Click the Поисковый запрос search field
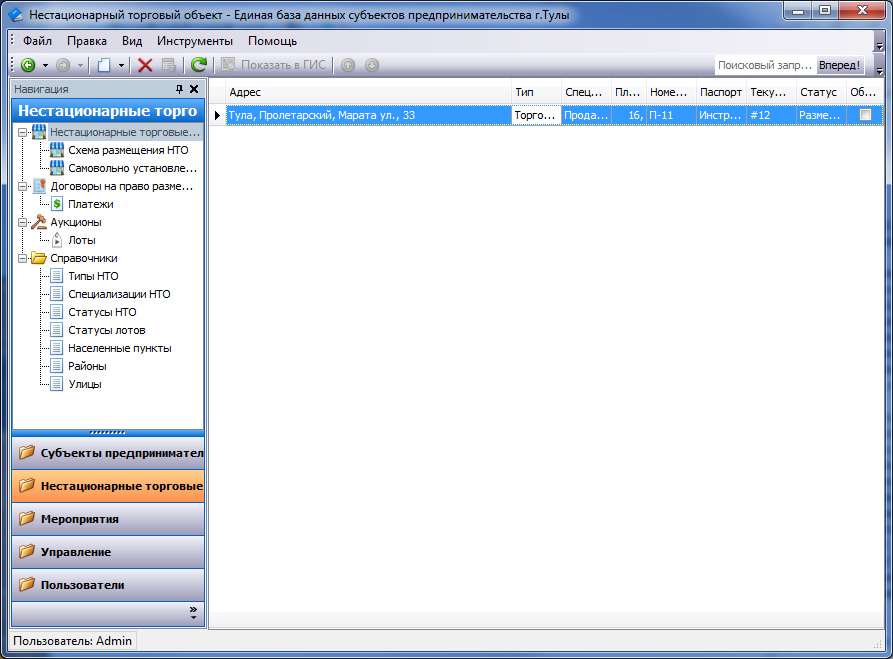893x659 pixels. tap(765, 66)
